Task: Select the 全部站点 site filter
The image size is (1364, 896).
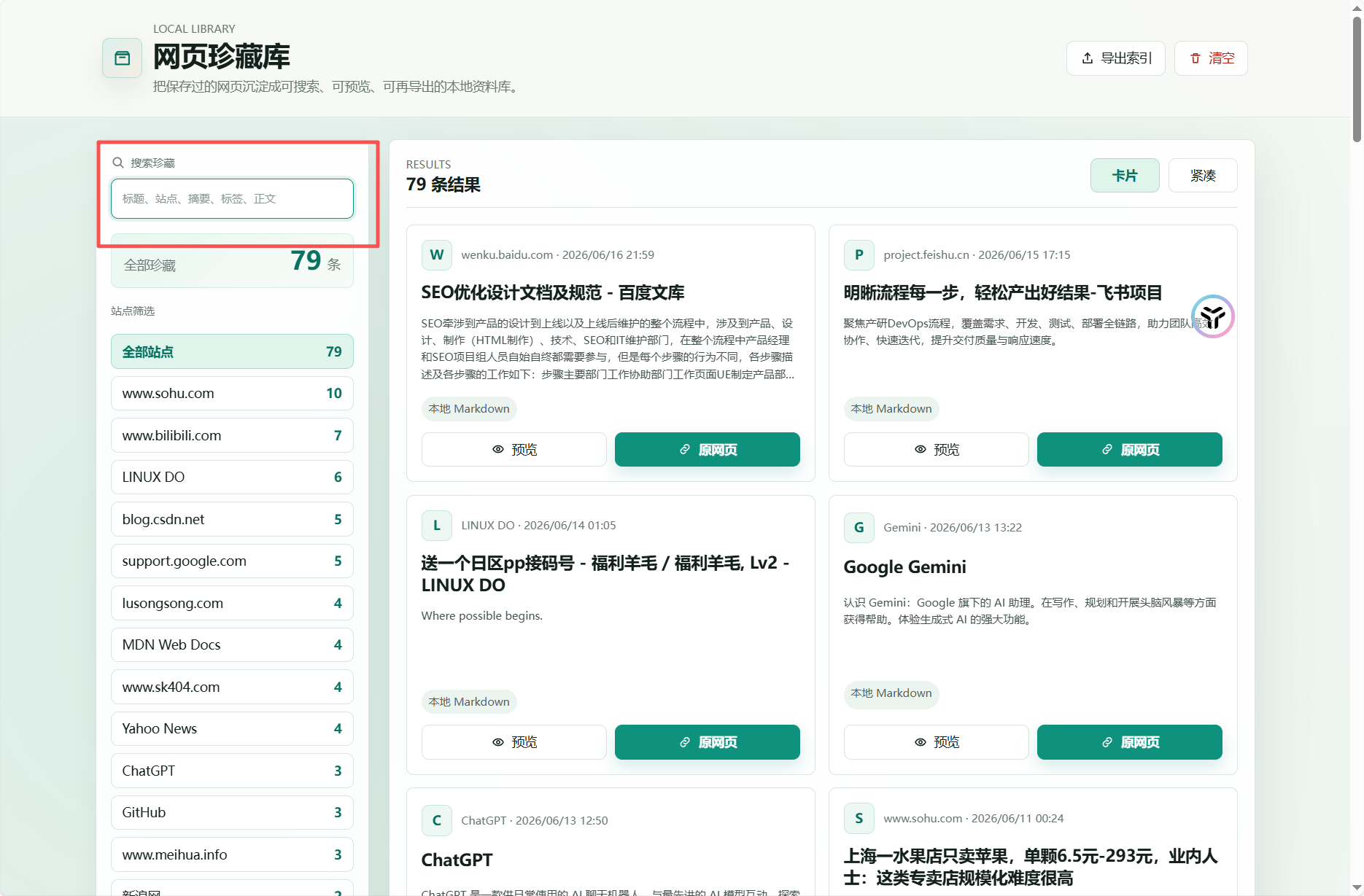Action: click(232, 351)
